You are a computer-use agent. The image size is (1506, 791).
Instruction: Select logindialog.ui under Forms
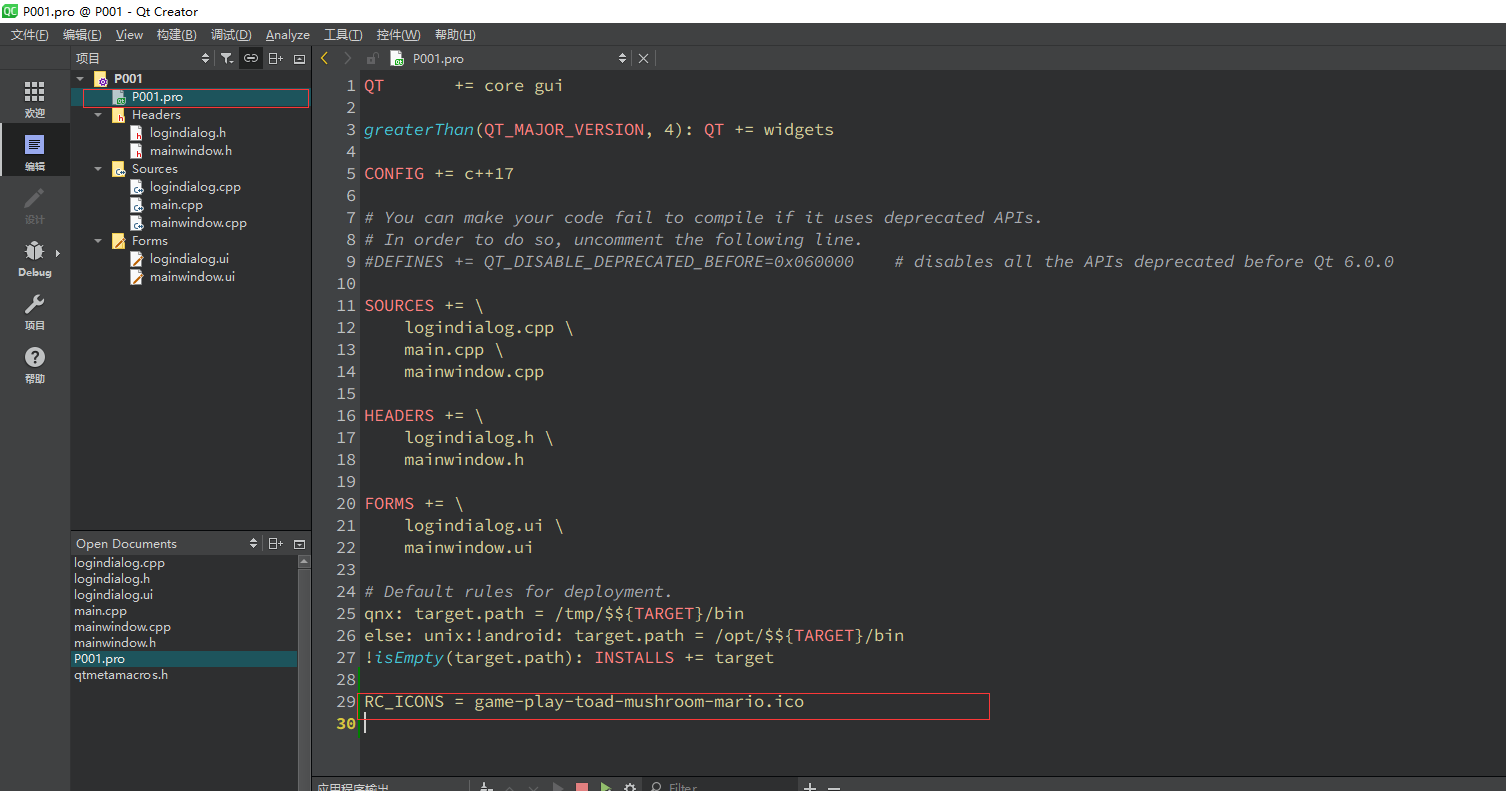189,259
